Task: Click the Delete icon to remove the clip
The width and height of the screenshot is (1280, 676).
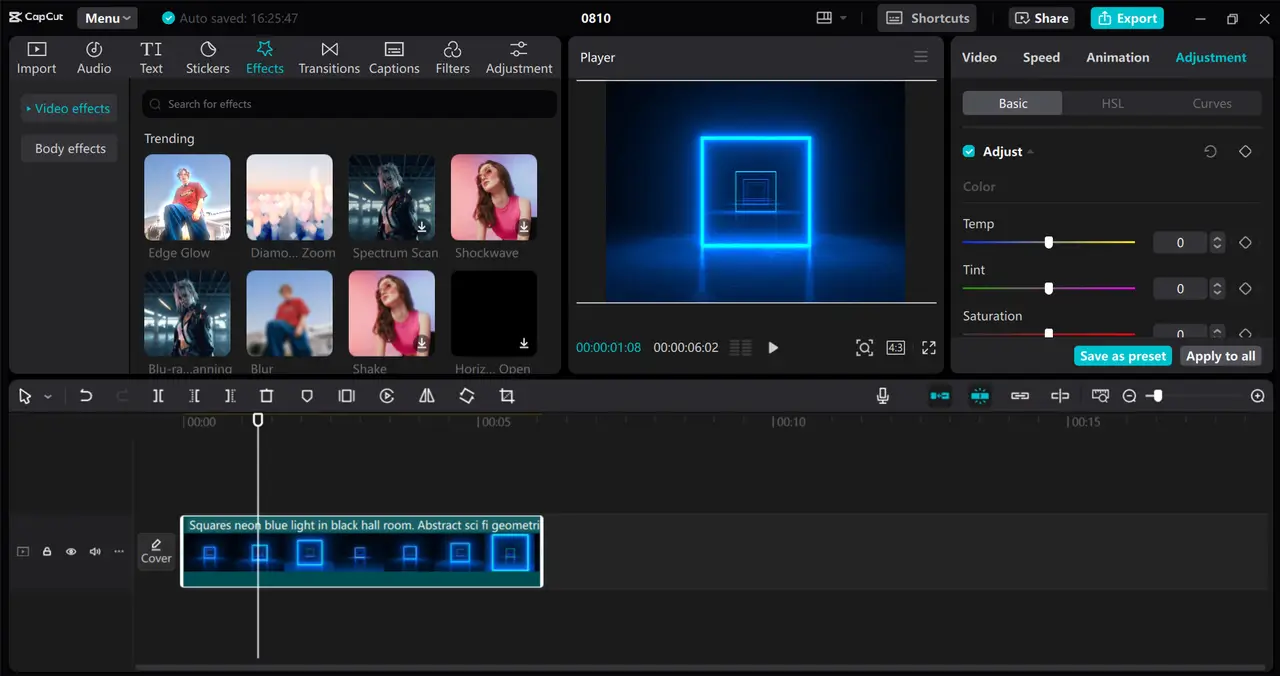Action: coord(266,396)
